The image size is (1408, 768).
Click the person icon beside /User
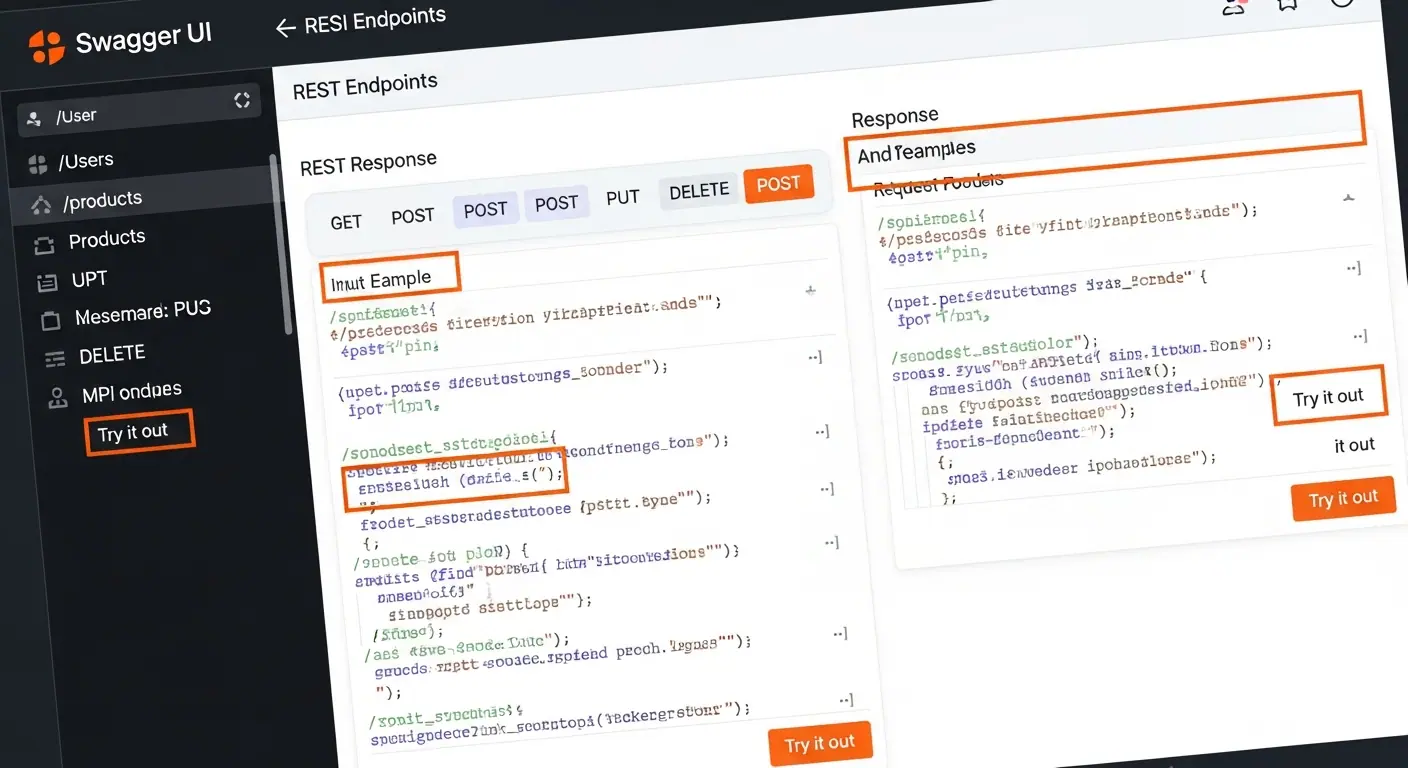point(35,119)
